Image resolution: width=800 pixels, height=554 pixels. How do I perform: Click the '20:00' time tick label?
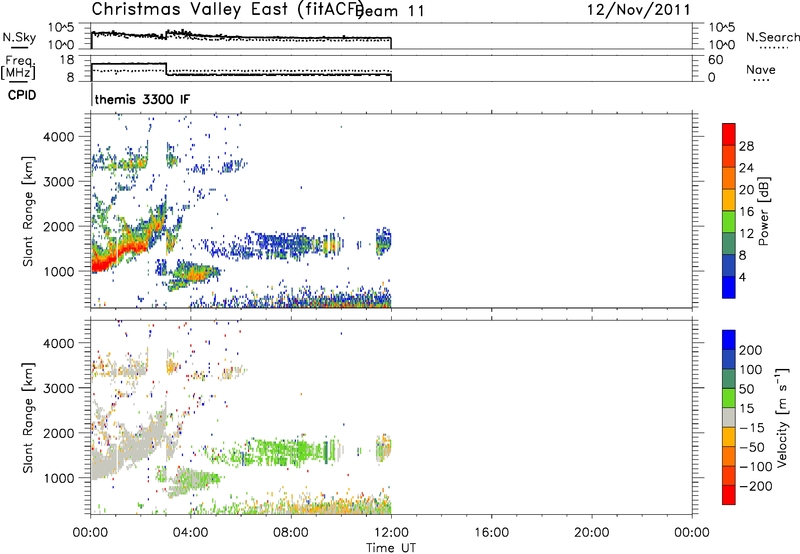[x=592, y=533]
